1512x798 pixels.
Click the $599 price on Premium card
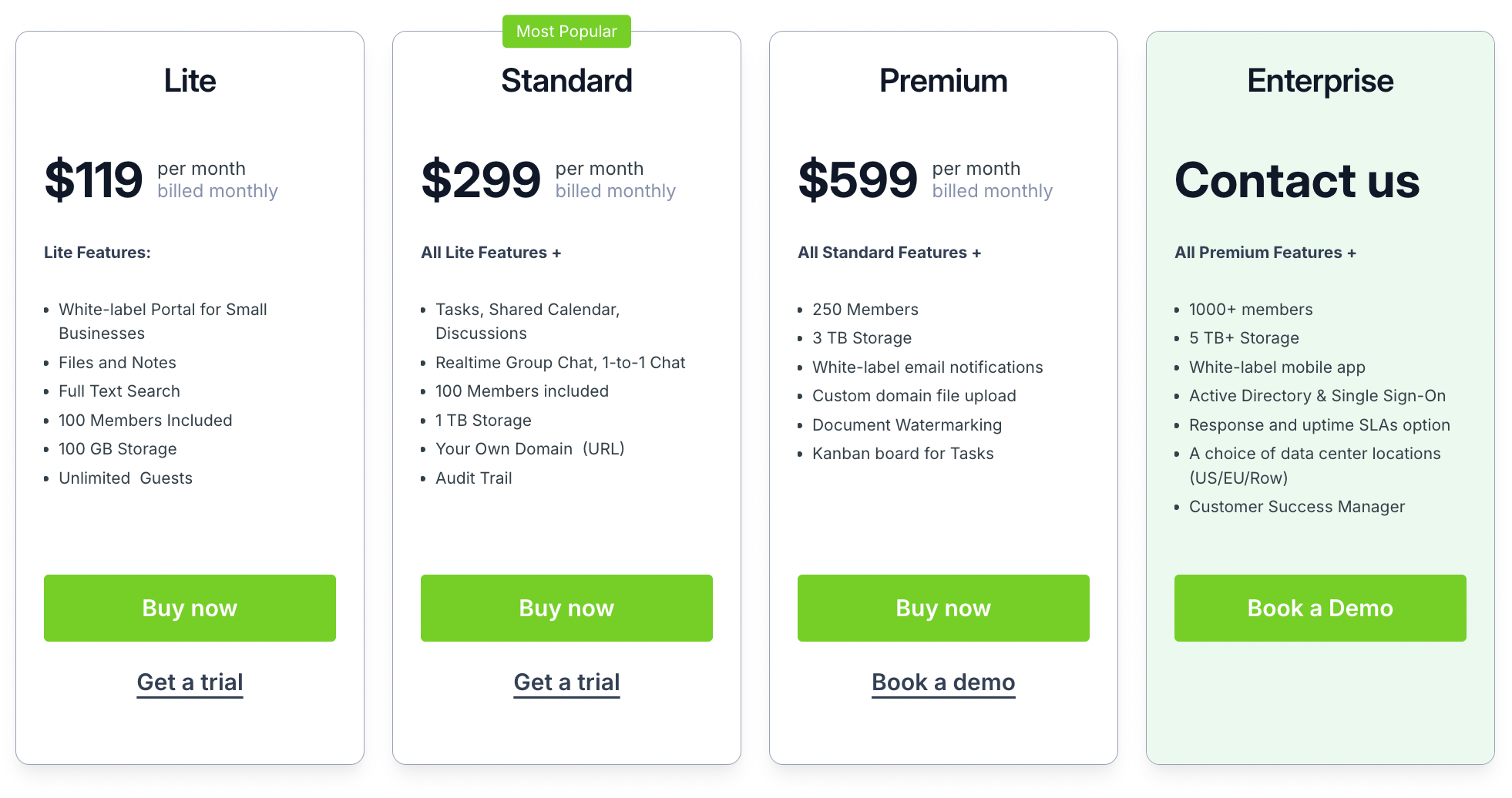click(858, 179)
